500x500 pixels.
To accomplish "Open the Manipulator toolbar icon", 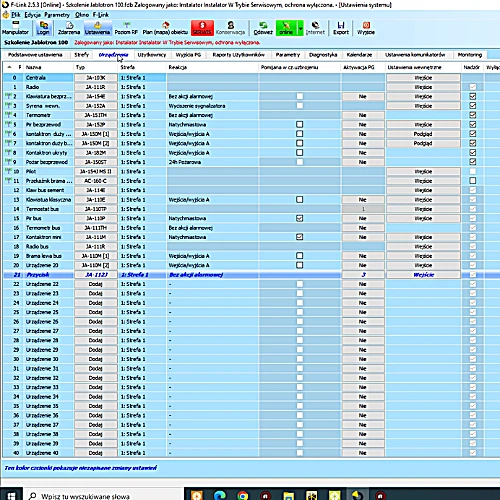I will click(15, 28).
